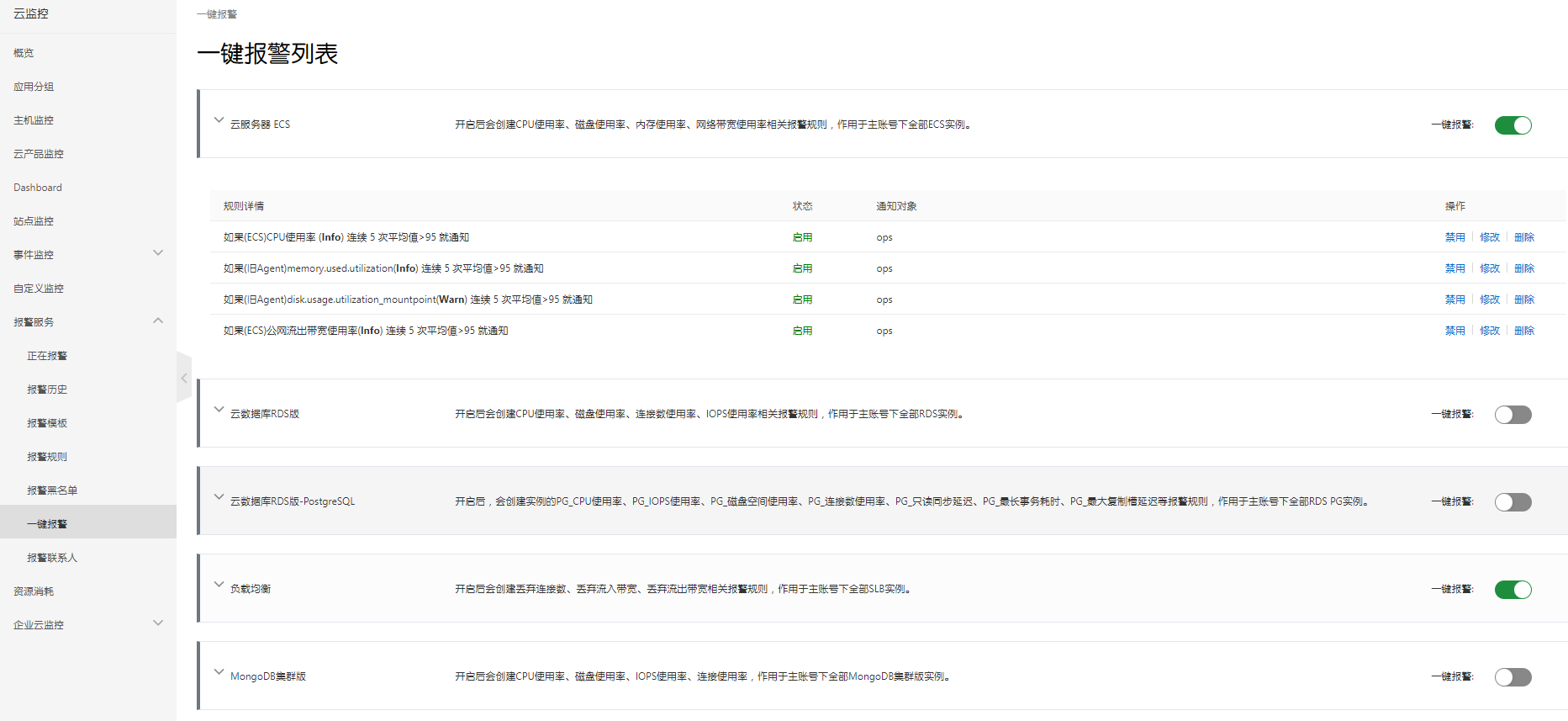Collapse the 云服务器 ECS section chevron
This screenshot has height=721, width=1568.
[x=219, y=120]
